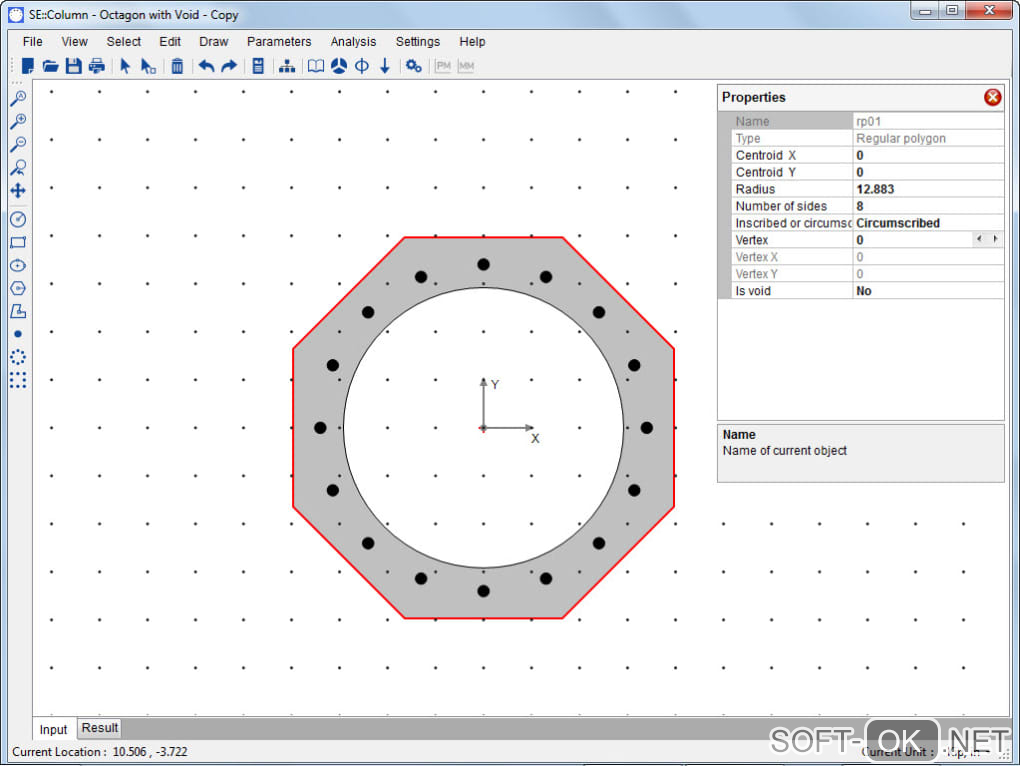The height and width of the screenshot is (766, 1020).
Task: Select the regular polygon draw tool
Action: 18,288
